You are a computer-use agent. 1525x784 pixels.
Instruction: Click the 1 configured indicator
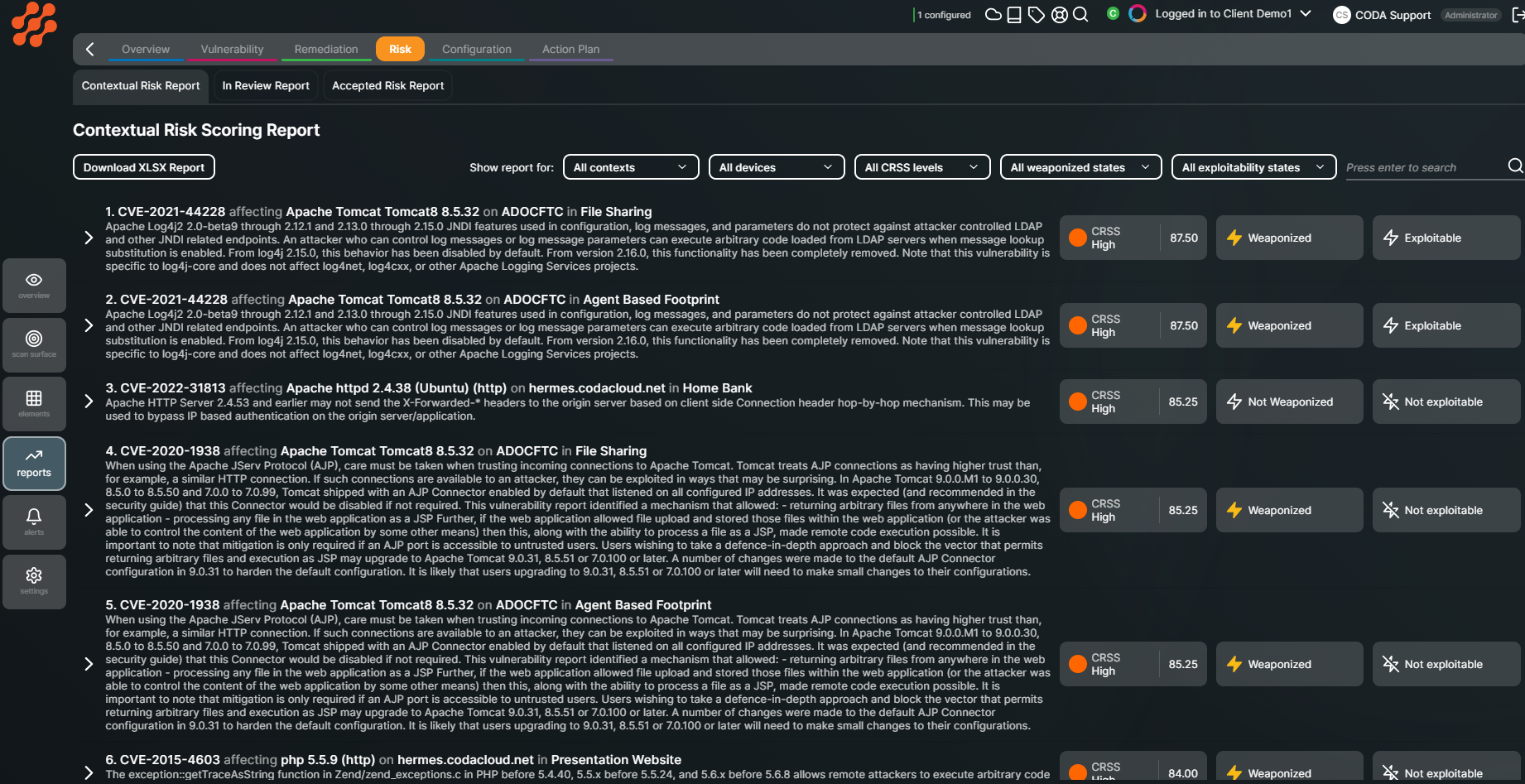coord(943,15)
